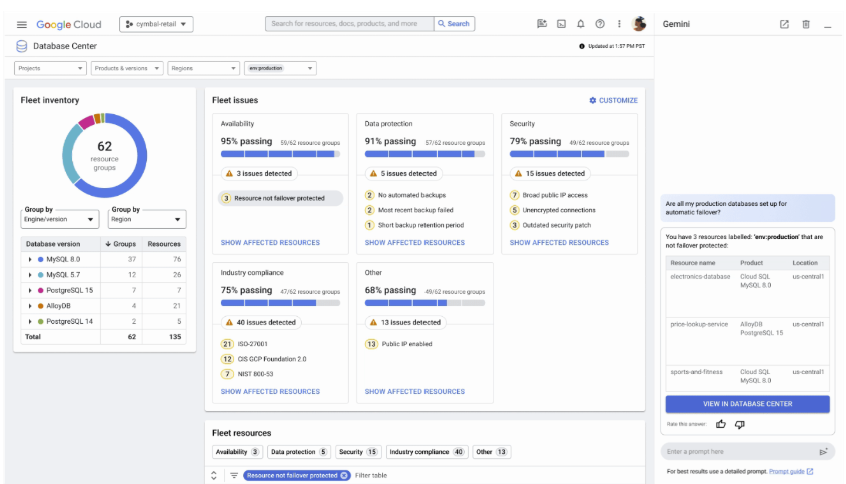
Task: Open the help question mark icon
Action: coord(600,24)
